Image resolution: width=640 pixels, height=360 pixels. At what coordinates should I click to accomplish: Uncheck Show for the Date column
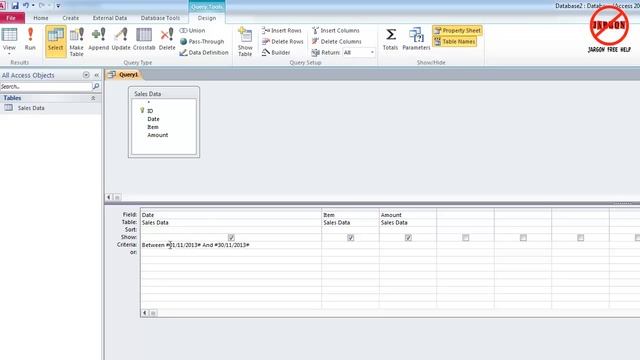coord(231,238)
